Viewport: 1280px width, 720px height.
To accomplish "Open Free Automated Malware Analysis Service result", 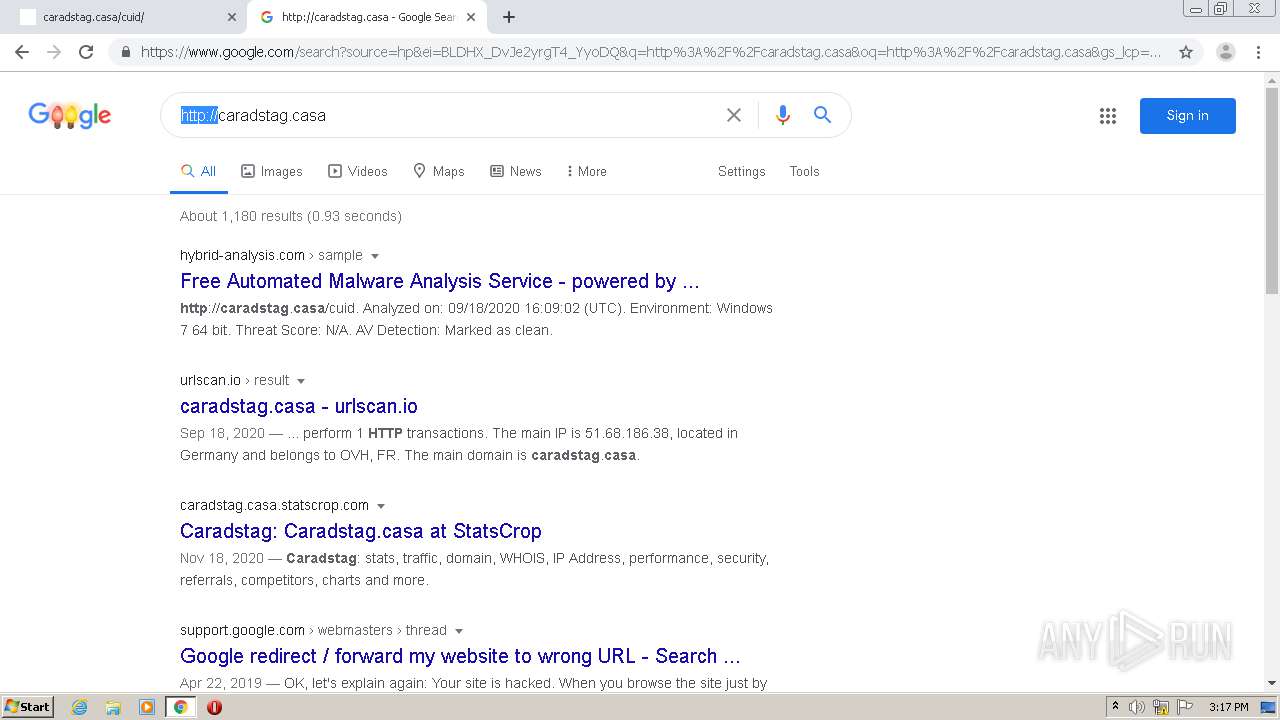I will (x=440, y=281).
